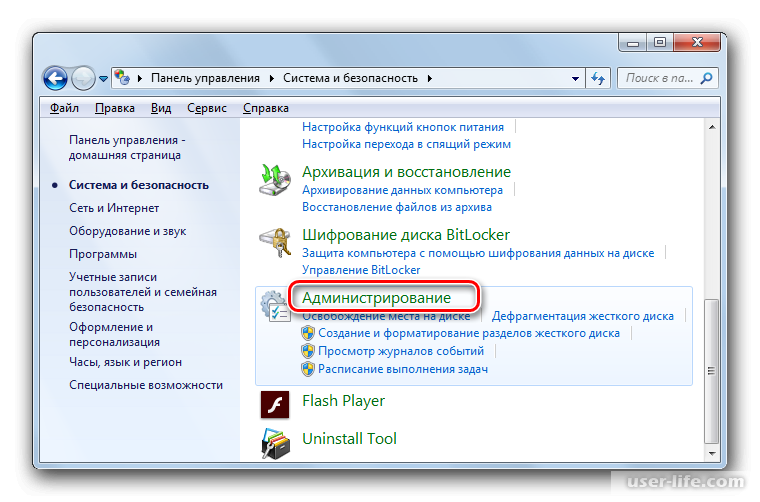Viewport: 760px width, 502px height.
Task: Open the Uninstall Tool link
Action: (x=349, y=439)
